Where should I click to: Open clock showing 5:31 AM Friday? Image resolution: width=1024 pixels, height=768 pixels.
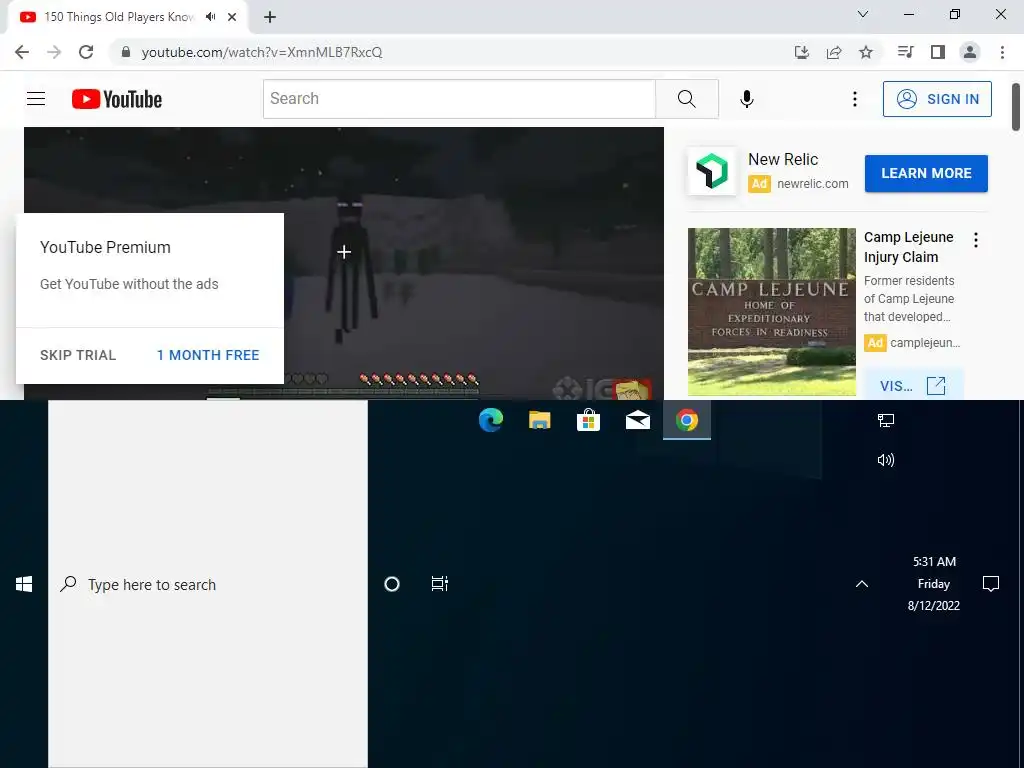(934, 584)
